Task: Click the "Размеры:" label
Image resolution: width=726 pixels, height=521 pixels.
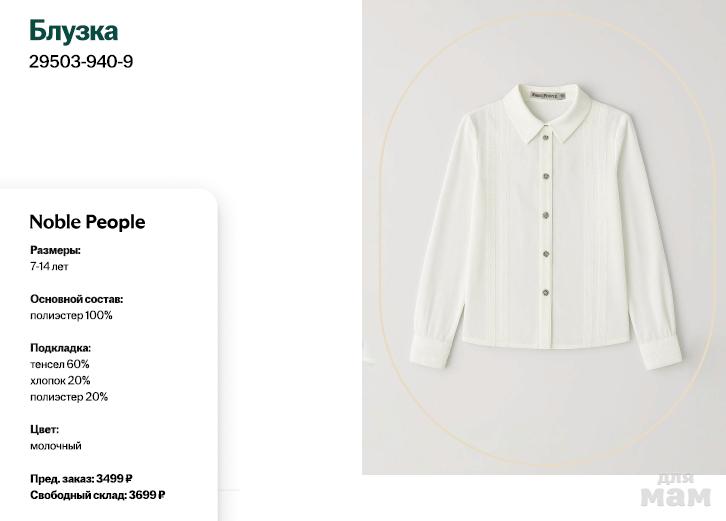Action: (x=55, y=250)
